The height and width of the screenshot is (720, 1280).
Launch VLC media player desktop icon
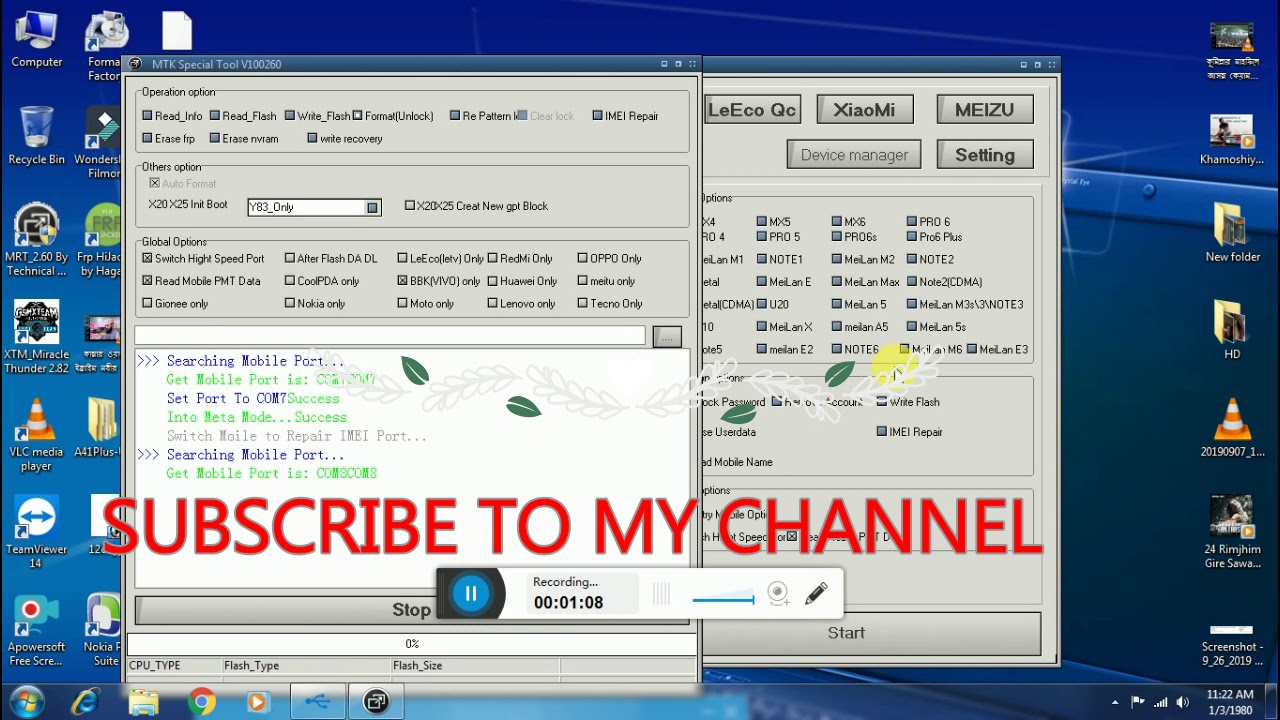(36, 435)
